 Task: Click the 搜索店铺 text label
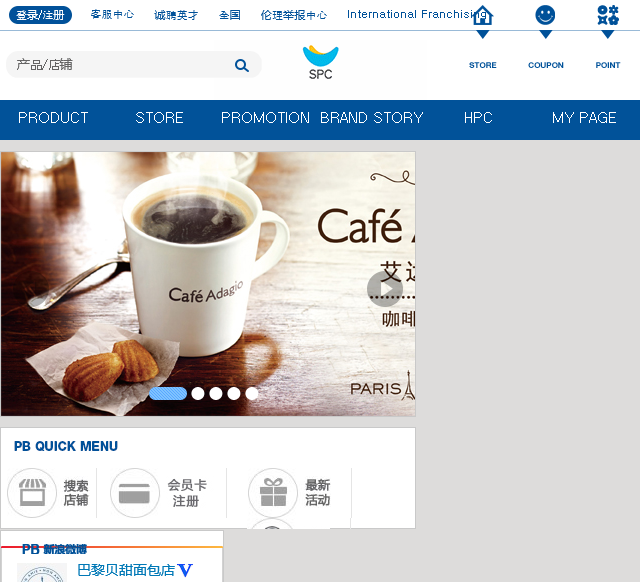[x=76, y=493]
